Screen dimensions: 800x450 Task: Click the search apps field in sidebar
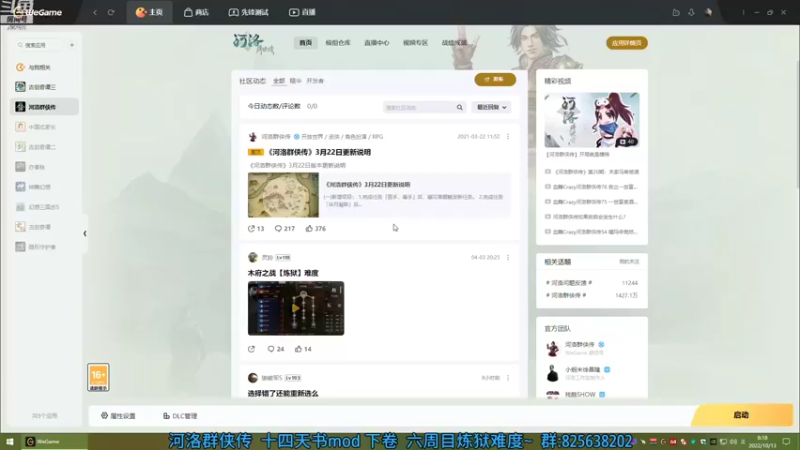pos(39,45)
